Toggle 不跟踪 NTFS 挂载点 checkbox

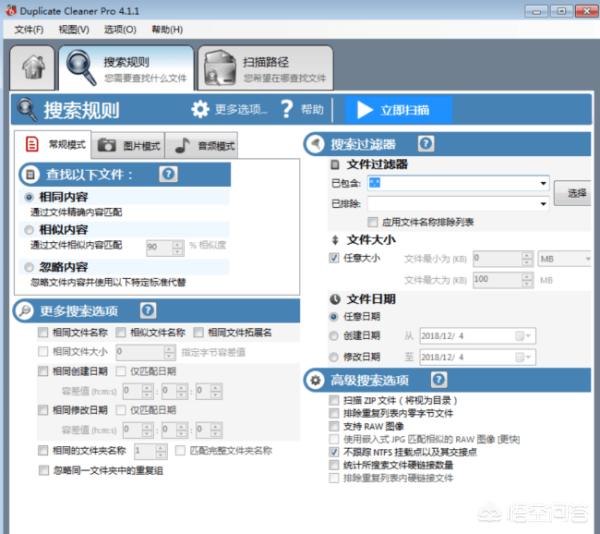[334, 452]
